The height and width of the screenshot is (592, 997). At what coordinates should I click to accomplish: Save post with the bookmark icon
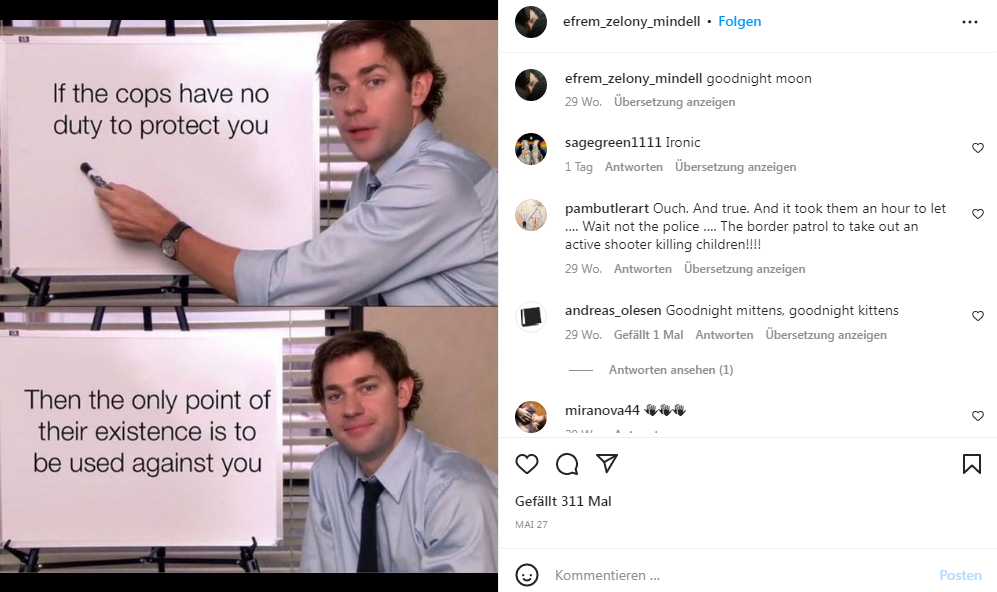click(x=972, y=464)
